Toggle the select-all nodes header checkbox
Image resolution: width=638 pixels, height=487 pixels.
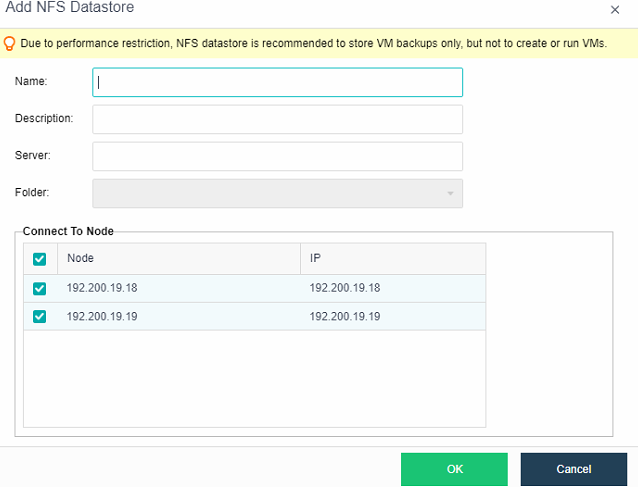click(40, 259)
